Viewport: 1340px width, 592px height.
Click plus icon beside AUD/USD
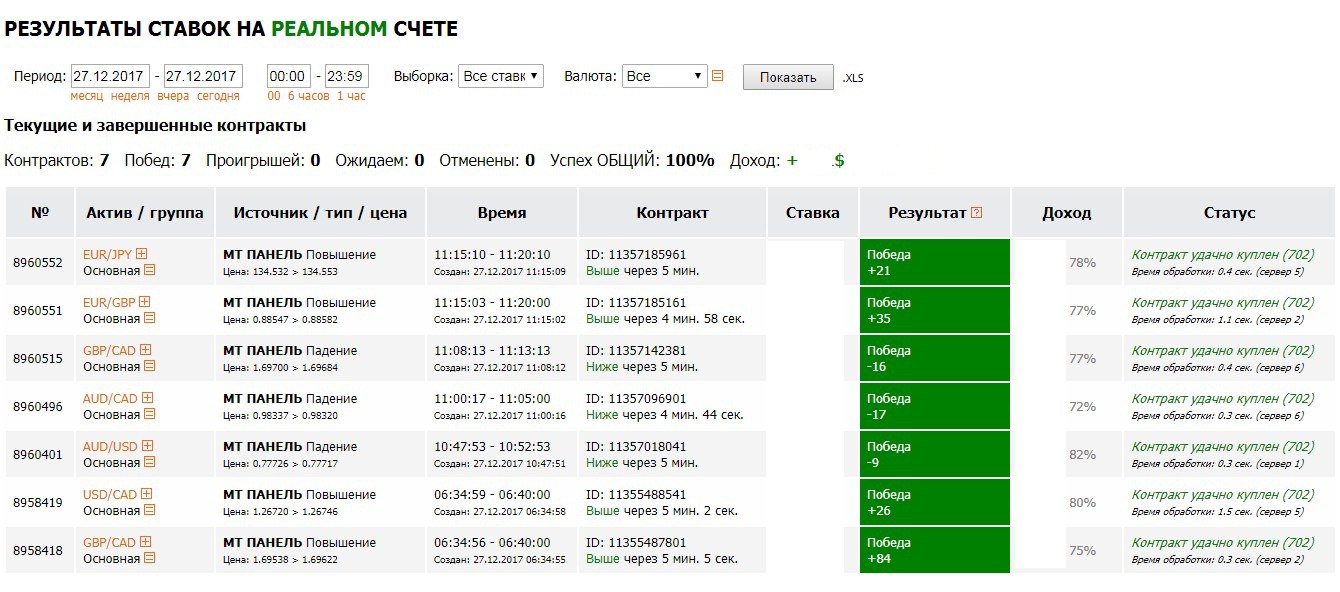(146, 446)
